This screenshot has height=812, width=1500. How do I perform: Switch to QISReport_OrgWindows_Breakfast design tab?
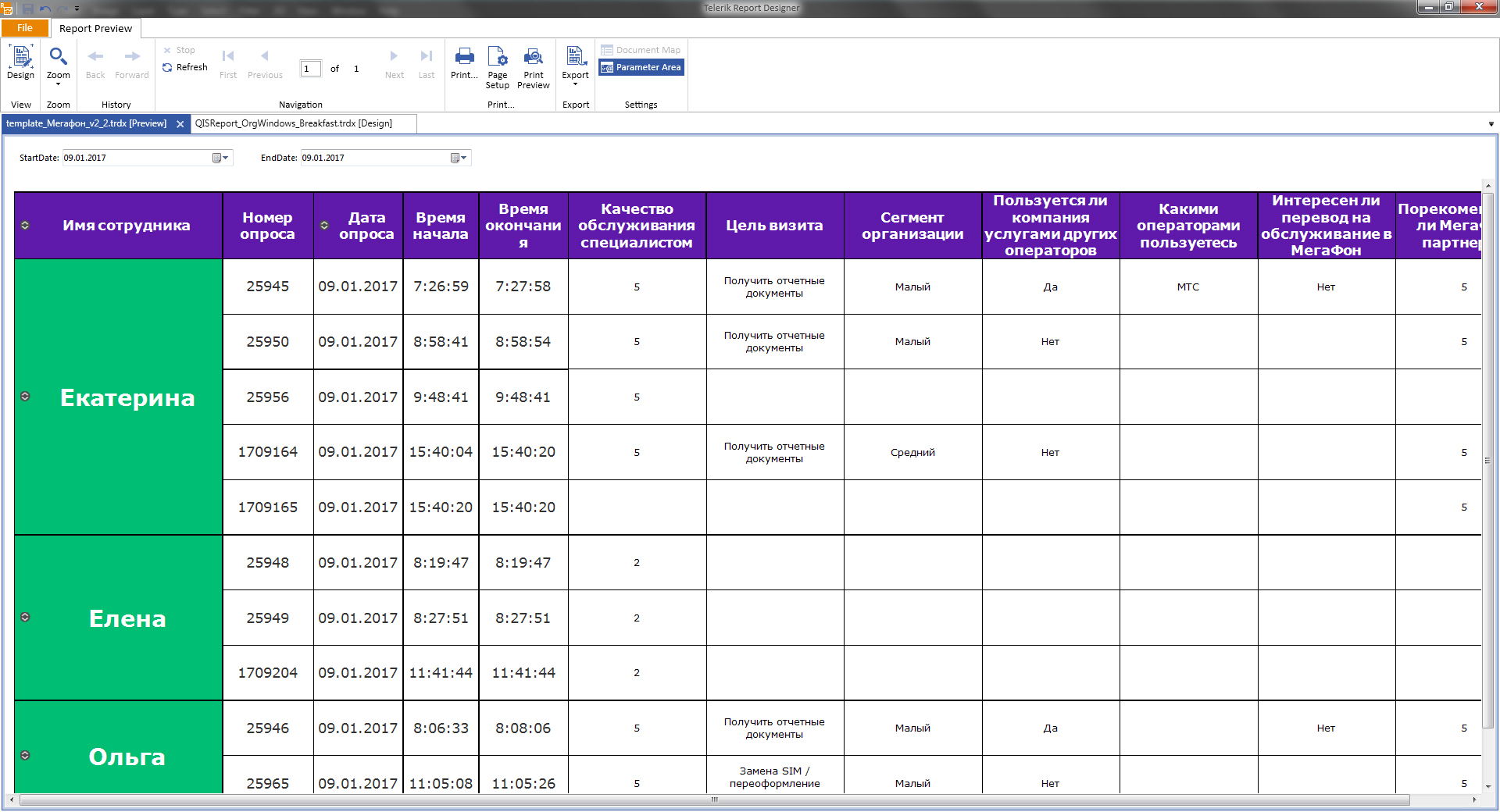pos(294,123)
